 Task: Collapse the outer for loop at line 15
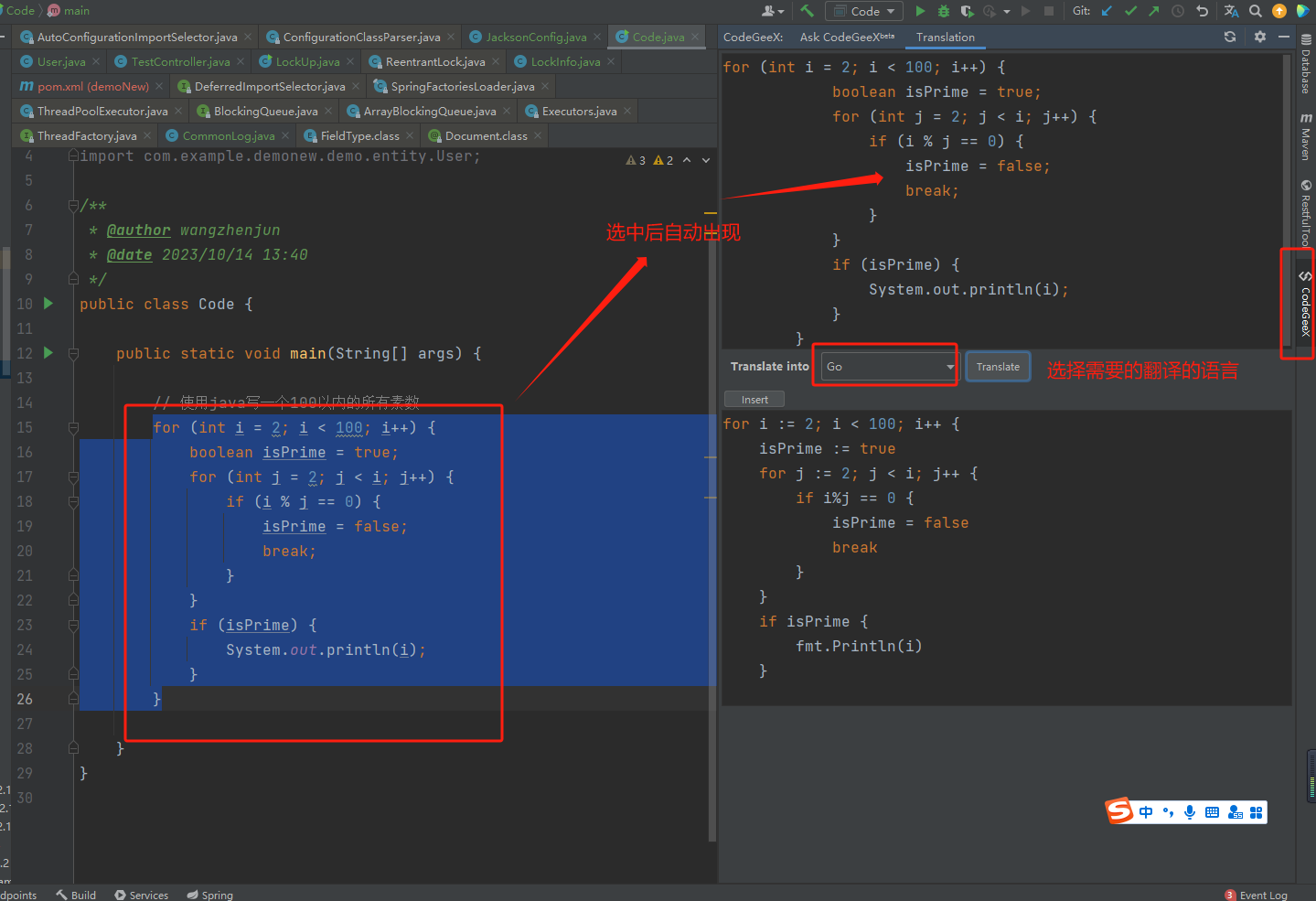[x=73, y=427]
